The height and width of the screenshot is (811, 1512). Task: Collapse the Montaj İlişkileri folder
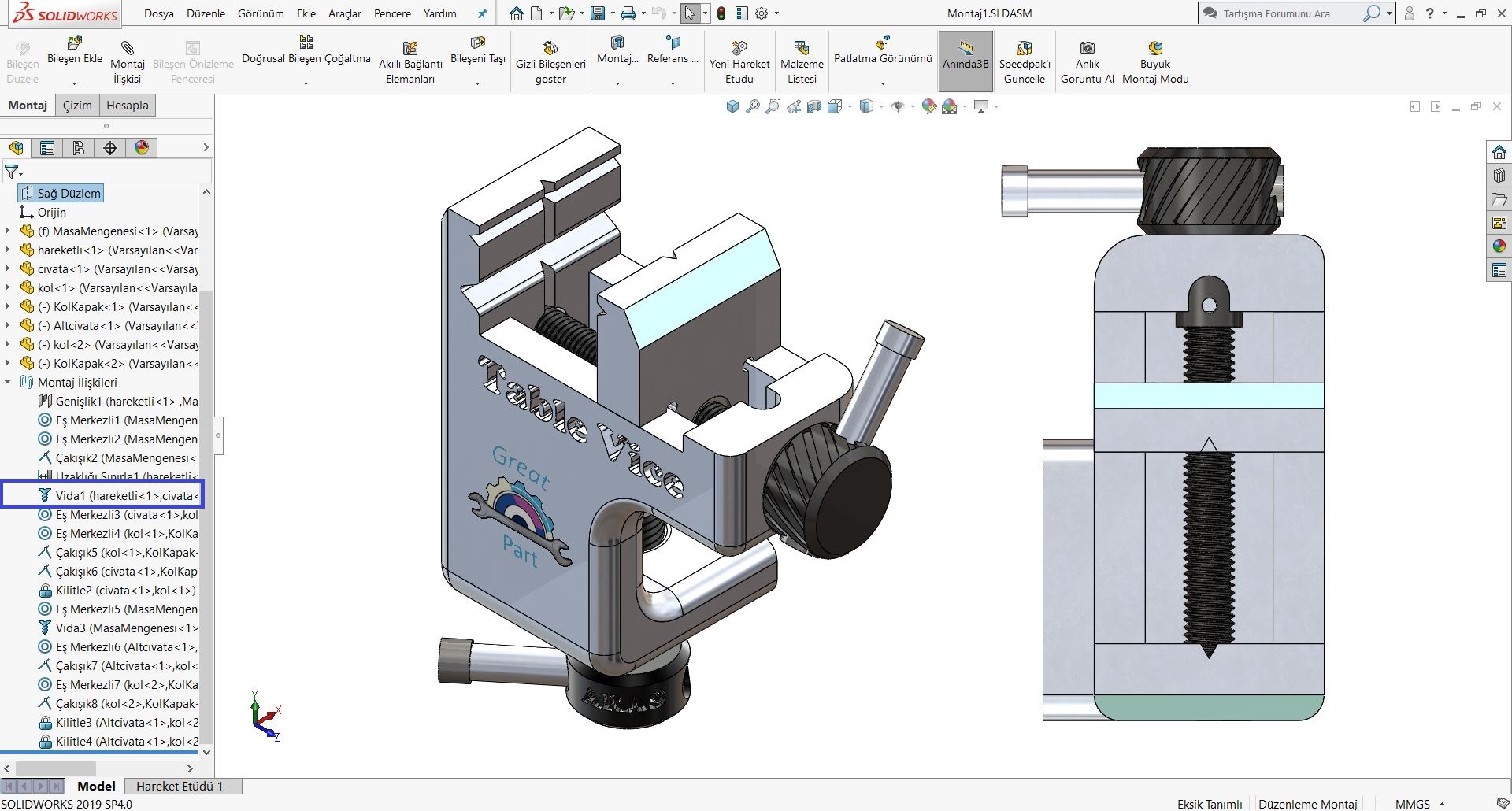coord(8,383)
